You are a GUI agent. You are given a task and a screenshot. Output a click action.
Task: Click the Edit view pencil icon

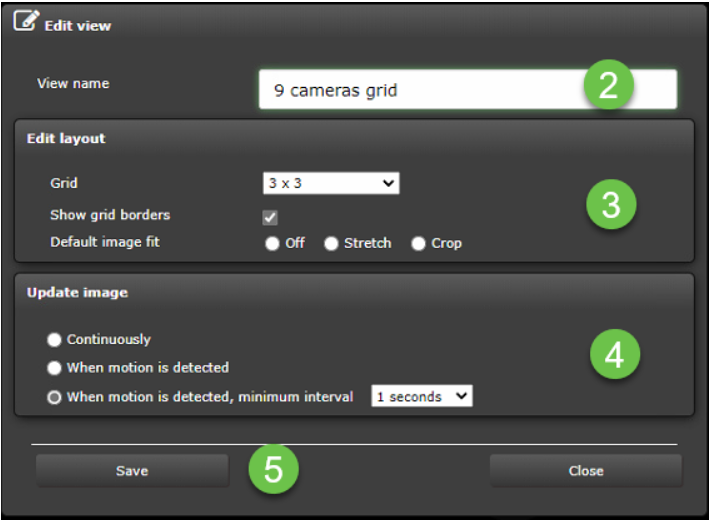click(x=25, y=22)
